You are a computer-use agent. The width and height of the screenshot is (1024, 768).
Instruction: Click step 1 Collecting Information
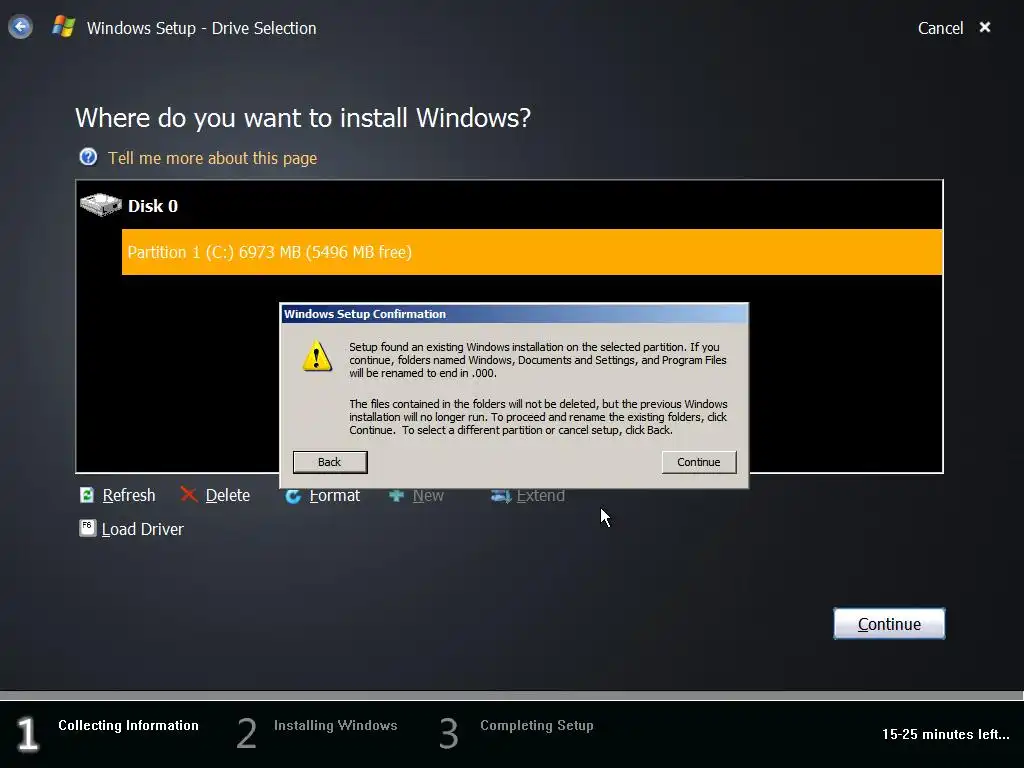pos(108,731)
